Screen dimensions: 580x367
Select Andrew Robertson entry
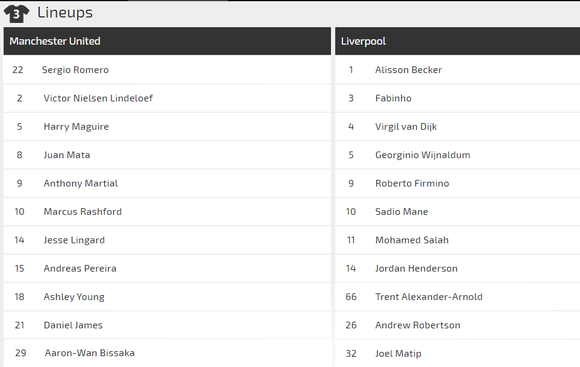coord(458,325)
